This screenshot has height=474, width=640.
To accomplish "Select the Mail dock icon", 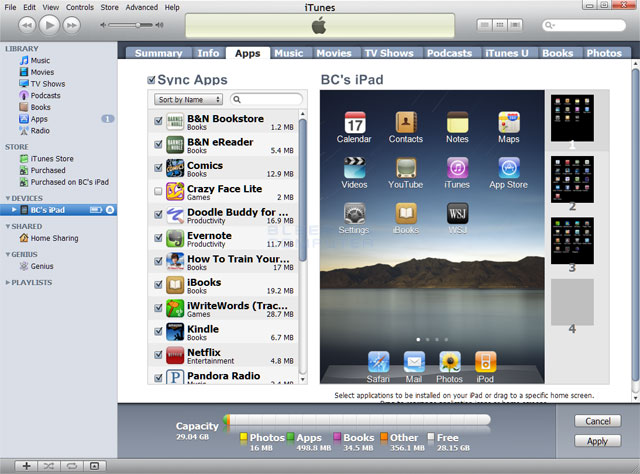I will point(414,362).
